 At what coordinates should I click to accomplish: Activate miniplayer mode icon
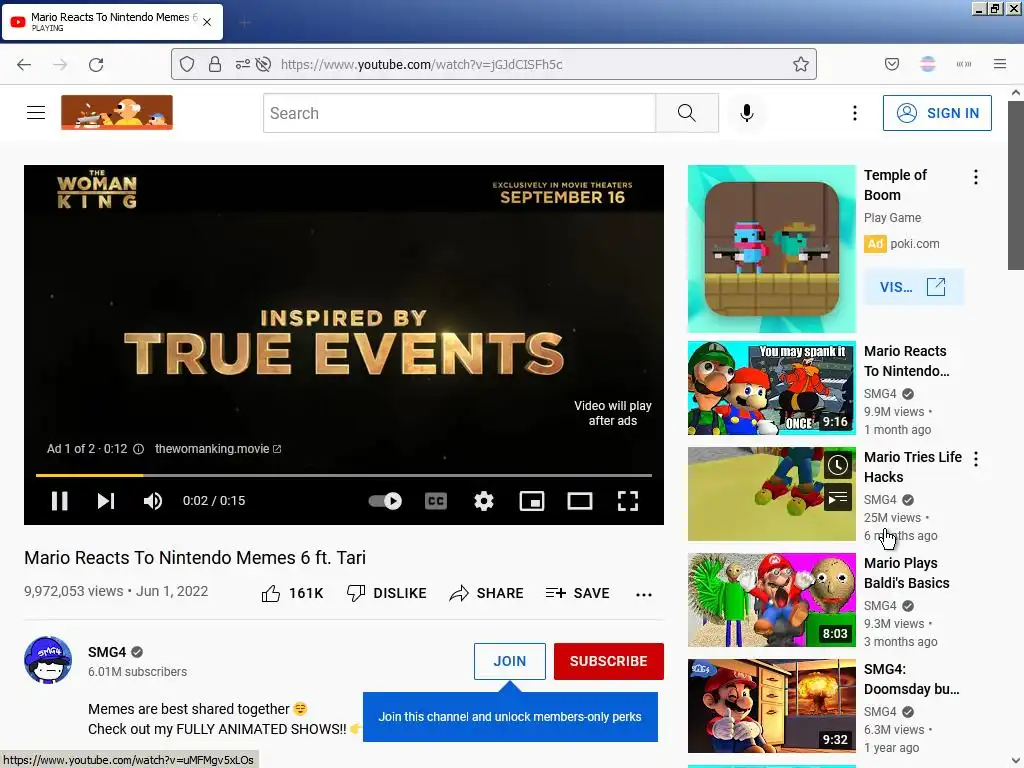click(532, 501)
